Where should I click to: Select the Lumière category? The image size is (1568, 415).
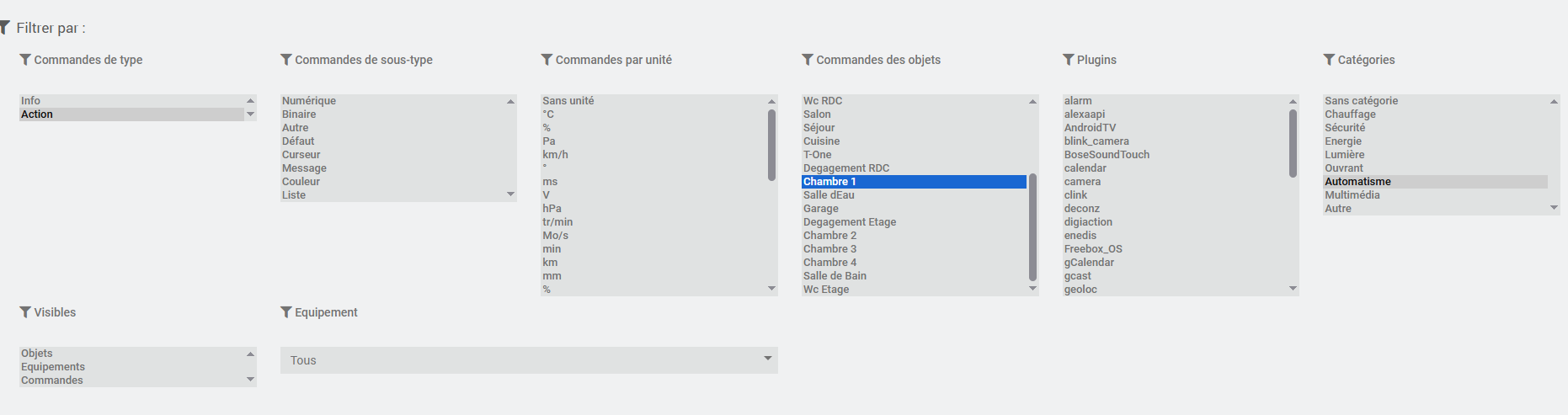(x=1344, y=155)
